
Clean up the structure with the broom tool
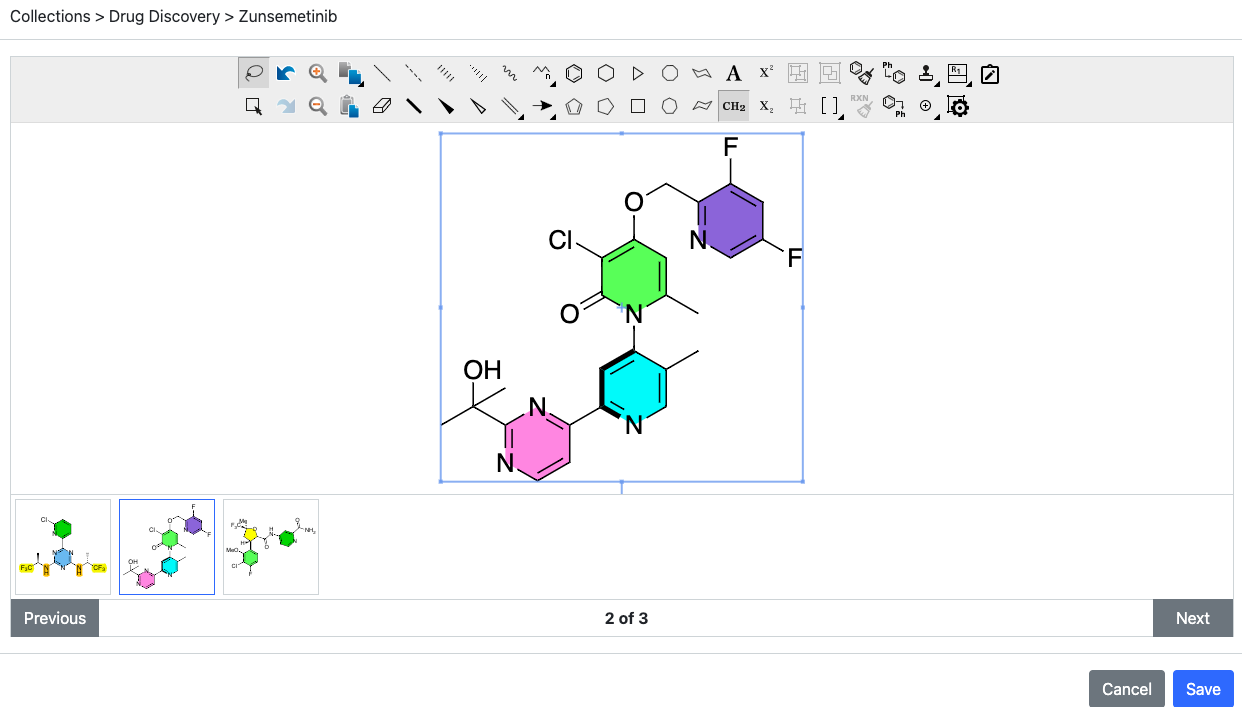point(860,73)
